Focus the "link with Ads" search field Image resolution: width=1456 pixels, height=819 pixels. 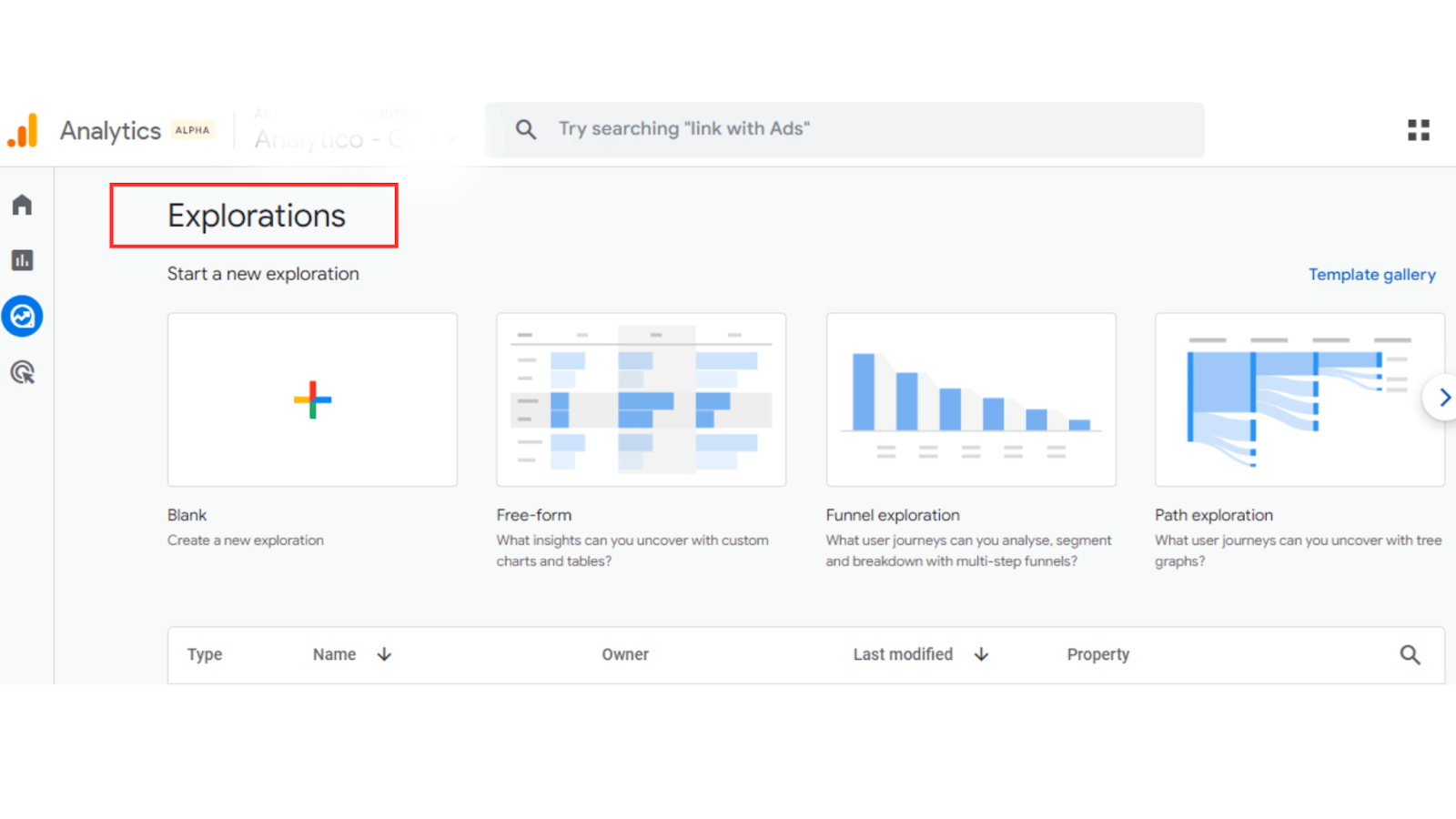coord(844,129)
